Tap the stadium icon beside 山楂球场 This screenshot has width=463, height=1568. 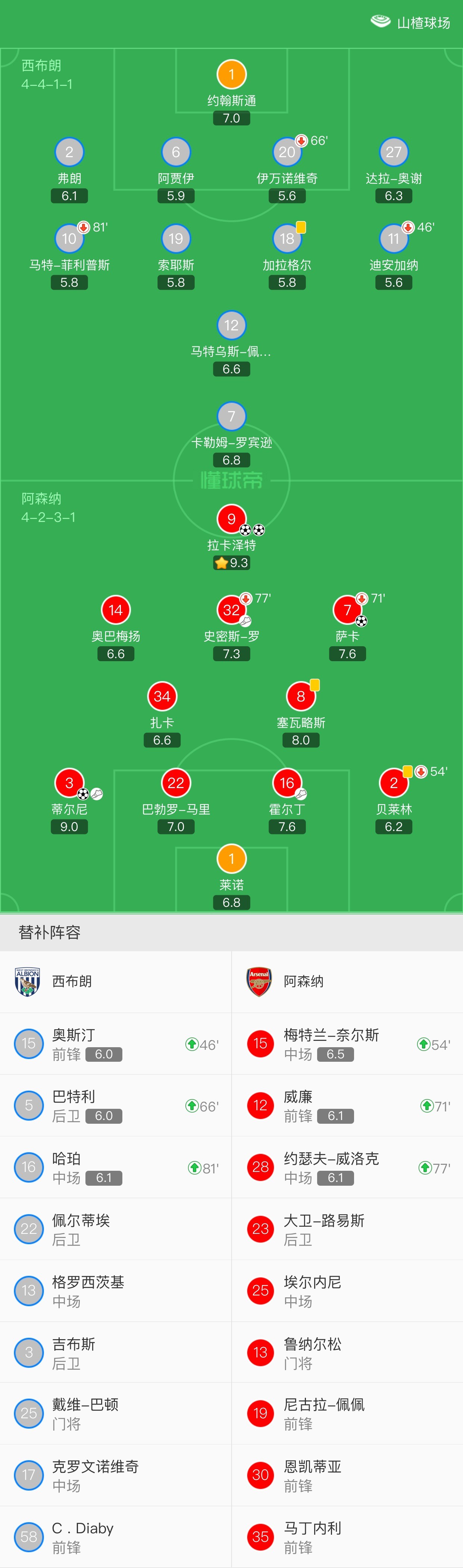(380, 22)
